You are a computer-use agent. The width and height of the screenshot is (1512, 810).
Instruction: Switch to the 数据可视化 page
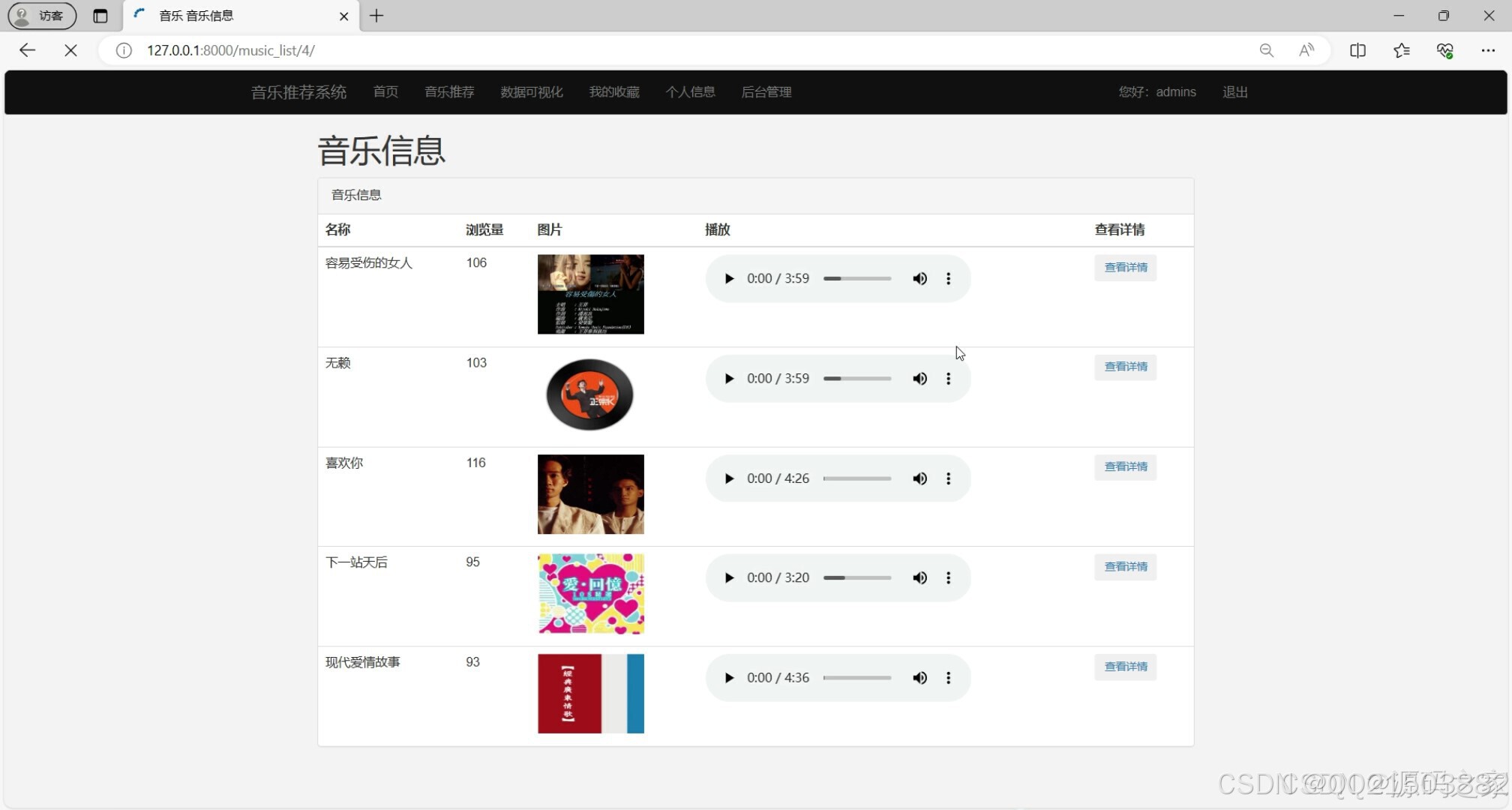[531, 92]
